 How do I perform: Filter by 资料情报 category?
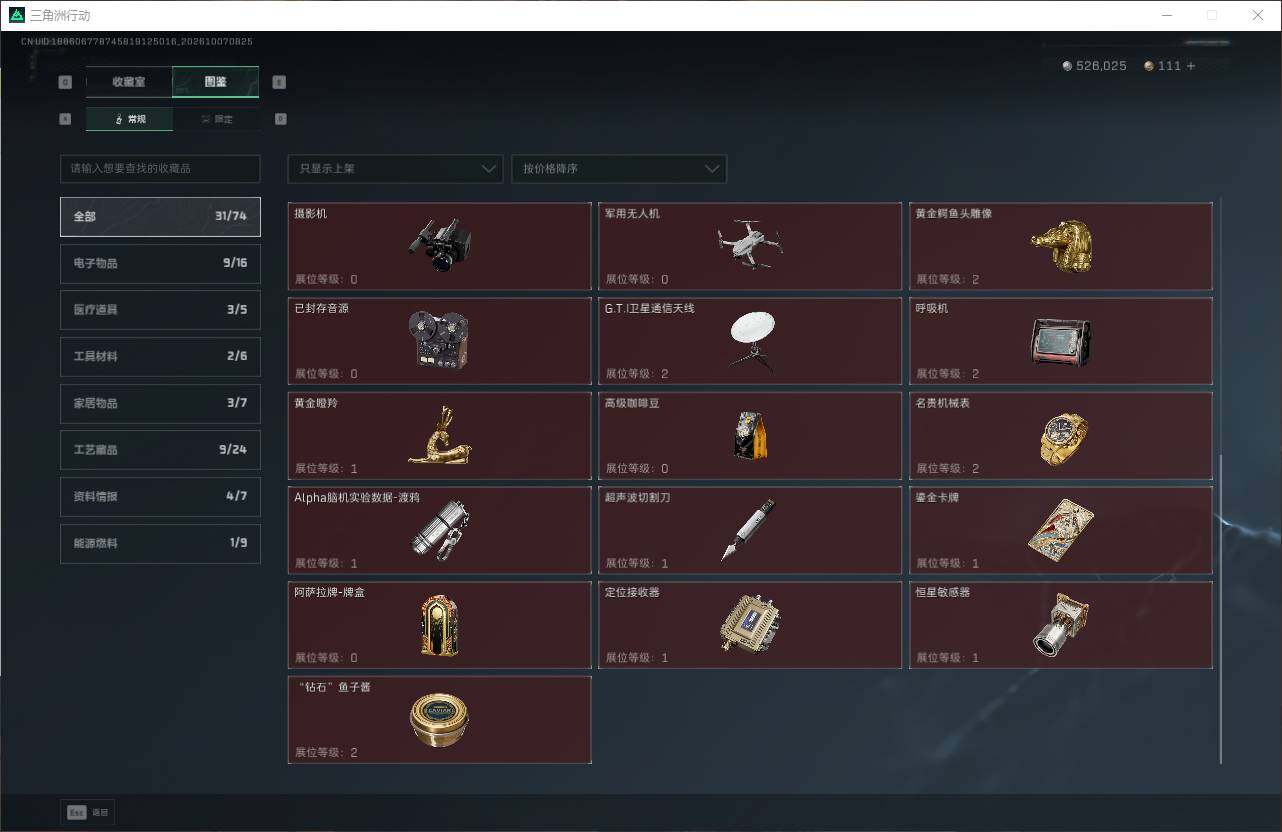(160, 496)
